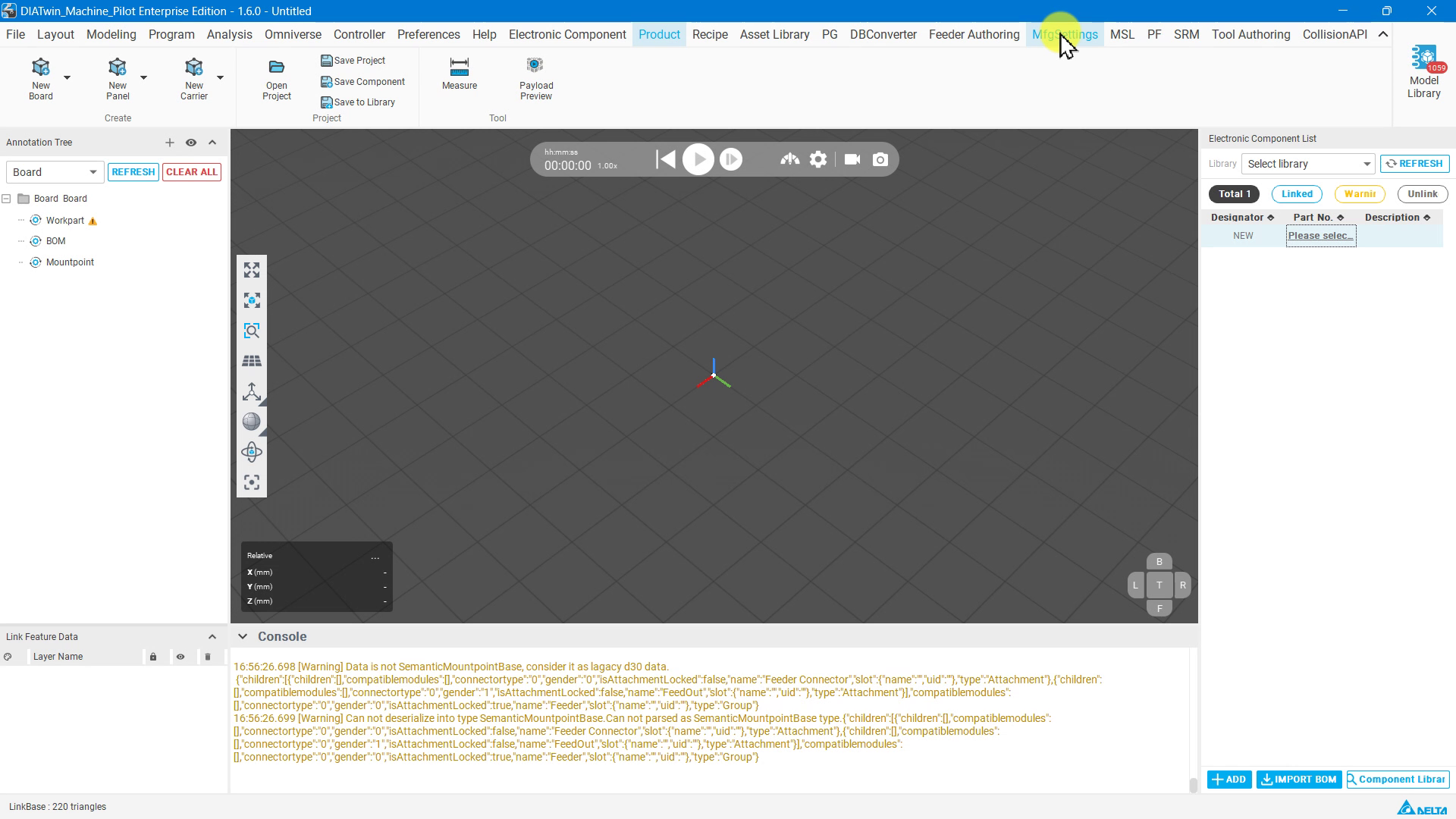Click the New Panel icon
Screen dimensions: 1456x819
(118, 67)
